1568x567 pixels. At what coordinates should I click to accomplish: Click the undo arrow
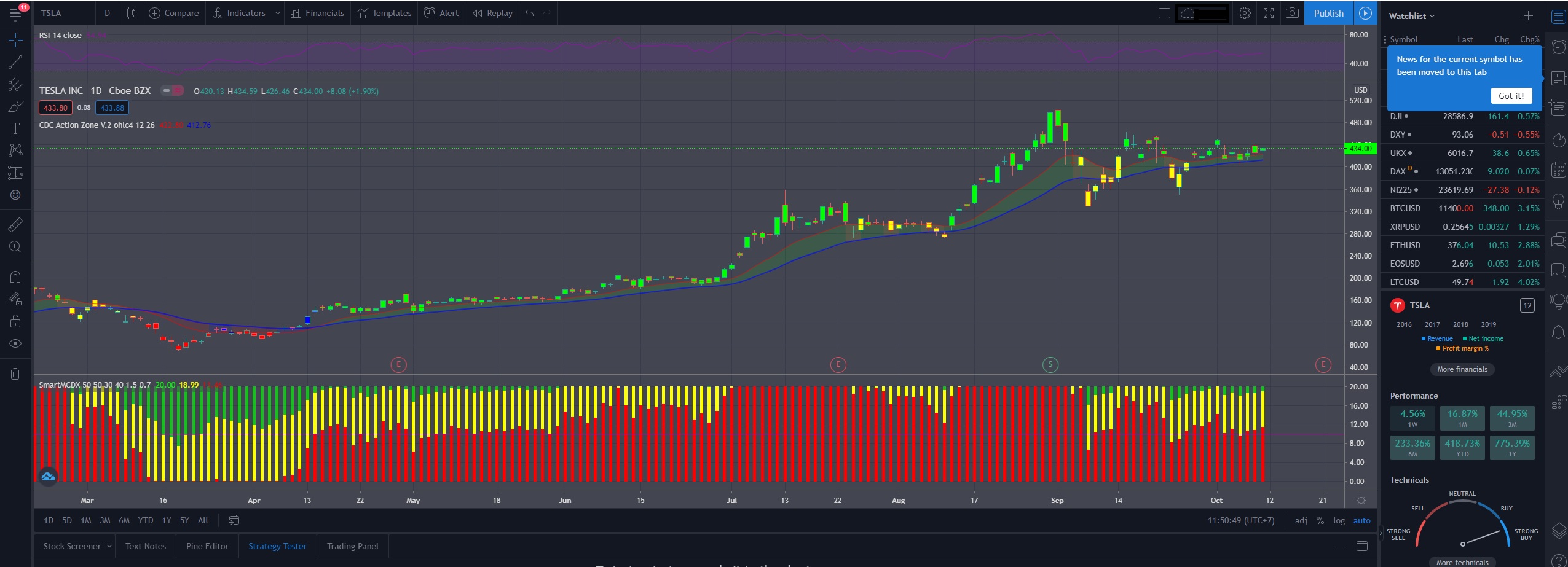tap(530, 13)
